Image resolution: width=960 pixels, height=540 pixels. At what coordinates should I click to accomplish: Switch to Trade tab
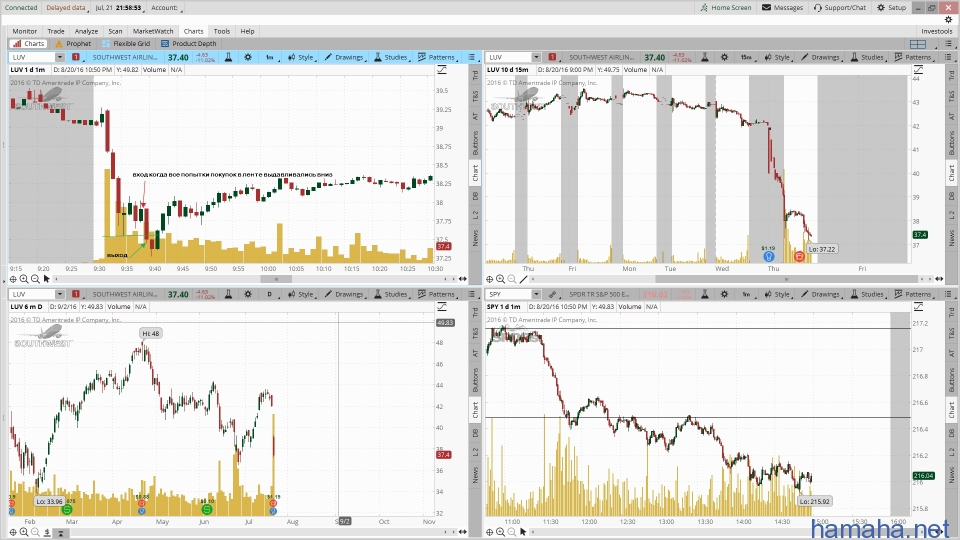tap(56, 31)
